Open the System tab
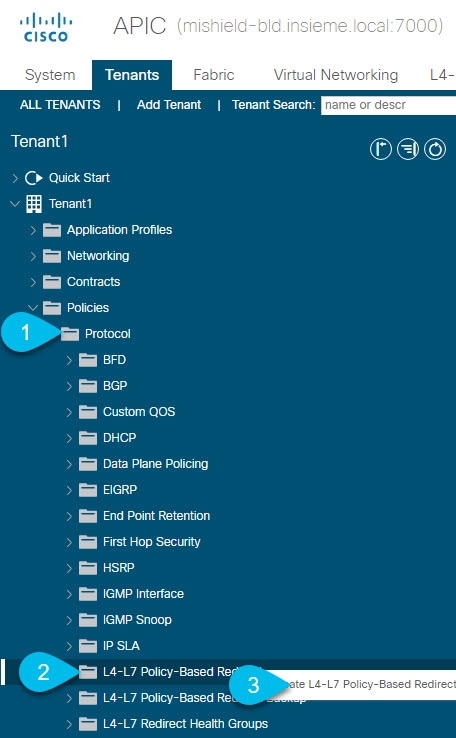This screenshot has width=456, height=738. pyautogui.click(x=50, y=75)
